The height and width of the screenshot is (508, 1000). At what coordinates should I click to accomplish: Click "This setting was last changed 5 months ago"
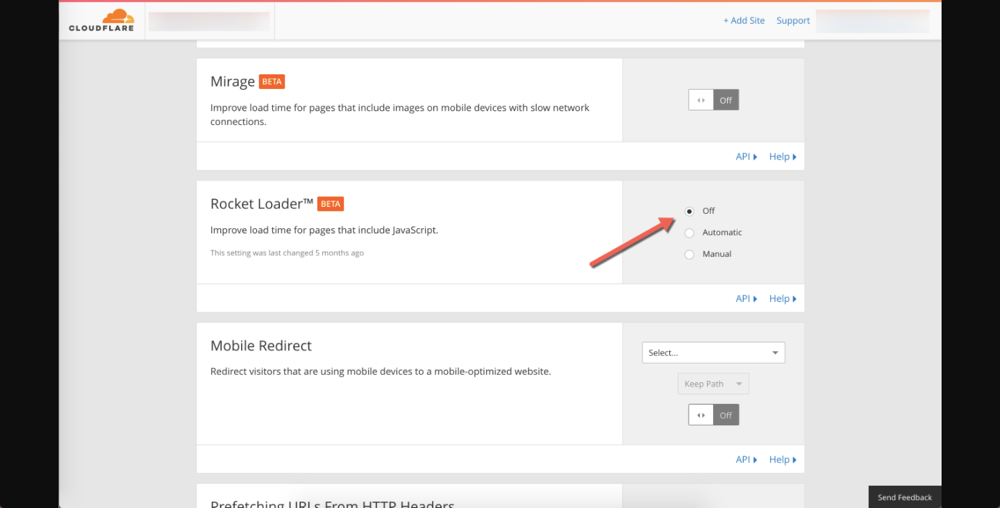click(287, 253)
